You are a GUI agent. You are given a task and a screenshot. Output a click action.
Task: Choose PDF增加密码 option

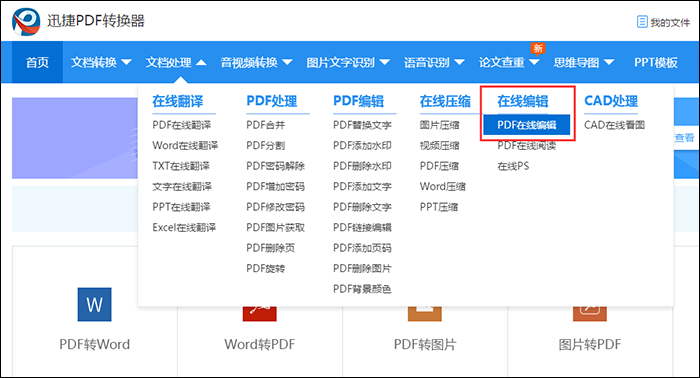pos(275,187)
